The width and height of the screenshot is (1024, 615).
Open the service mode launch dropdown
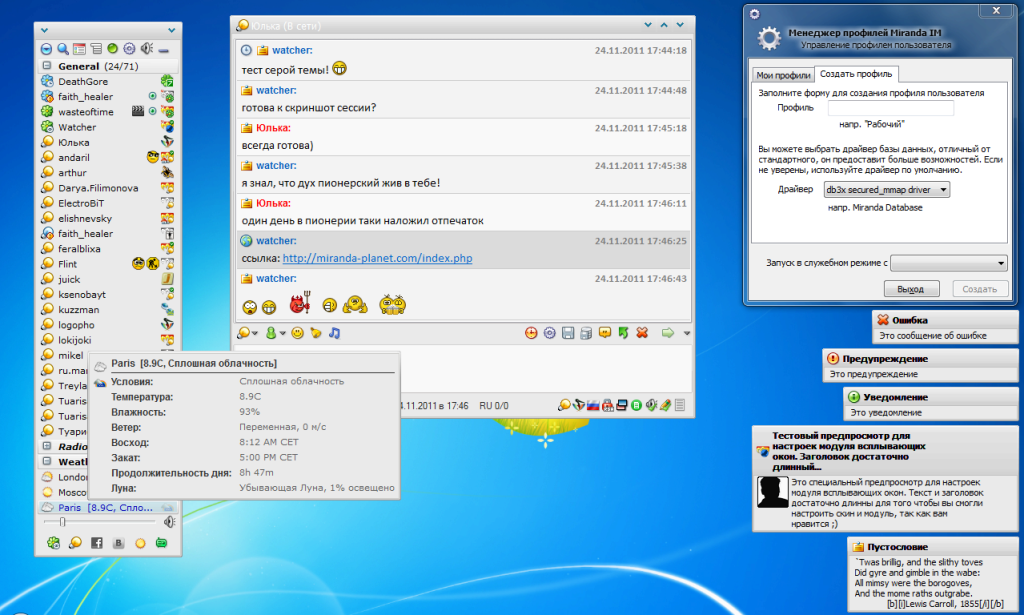(x=949, y=263)
